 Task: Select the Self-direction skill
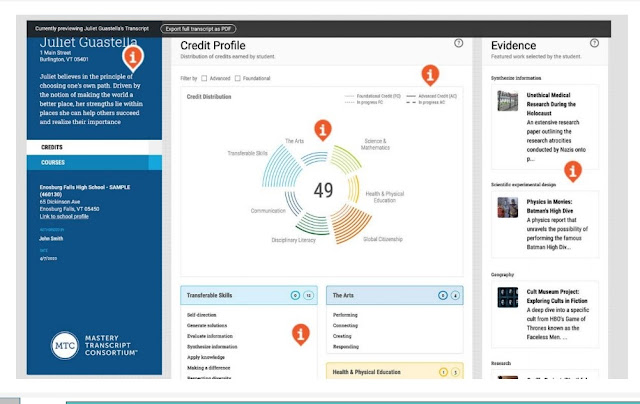click(x=202, y=315)
